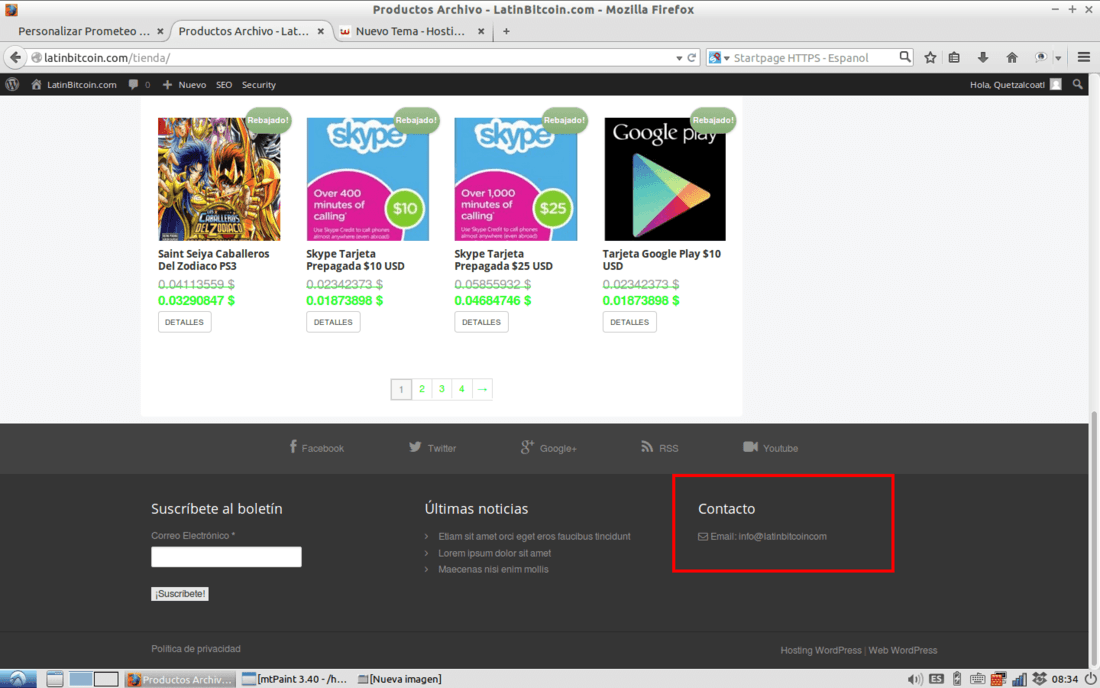Open the Firefox hamburger menu
This screenshot has height=688, width=1100.
(1084, 58)
